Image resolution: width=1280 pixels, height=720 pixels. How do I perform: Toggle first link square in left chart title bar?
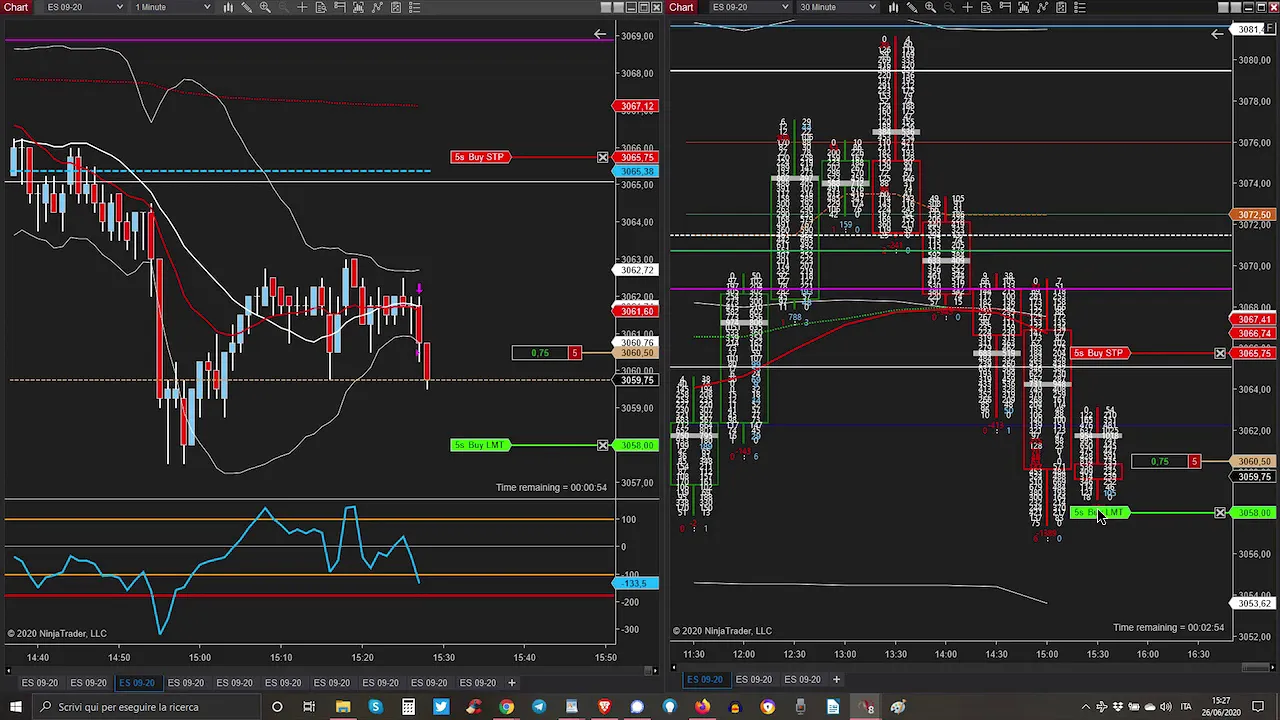(604, 7)
